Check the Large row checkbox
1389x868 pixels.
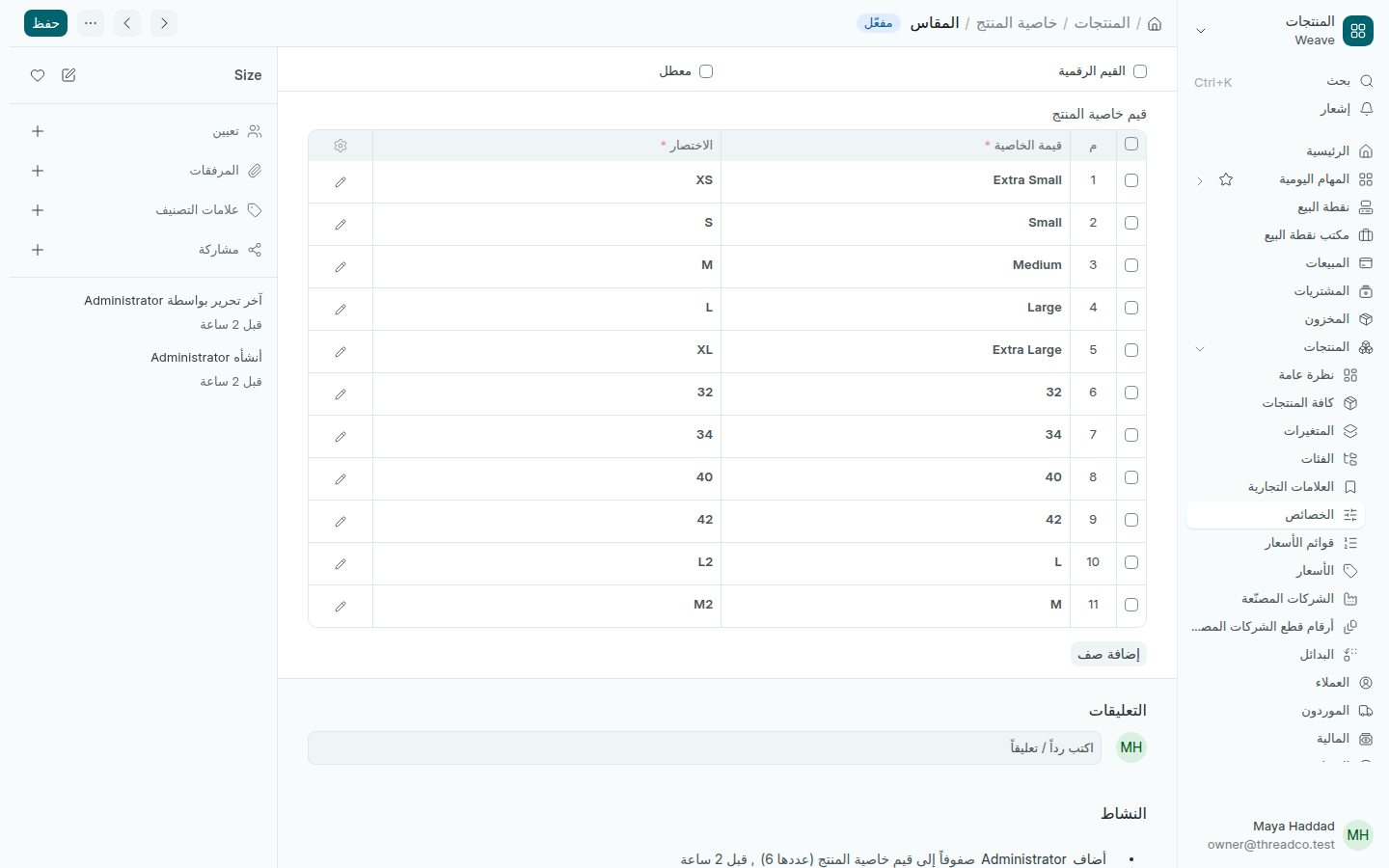pyautogui.click(x=1131, y=308)
